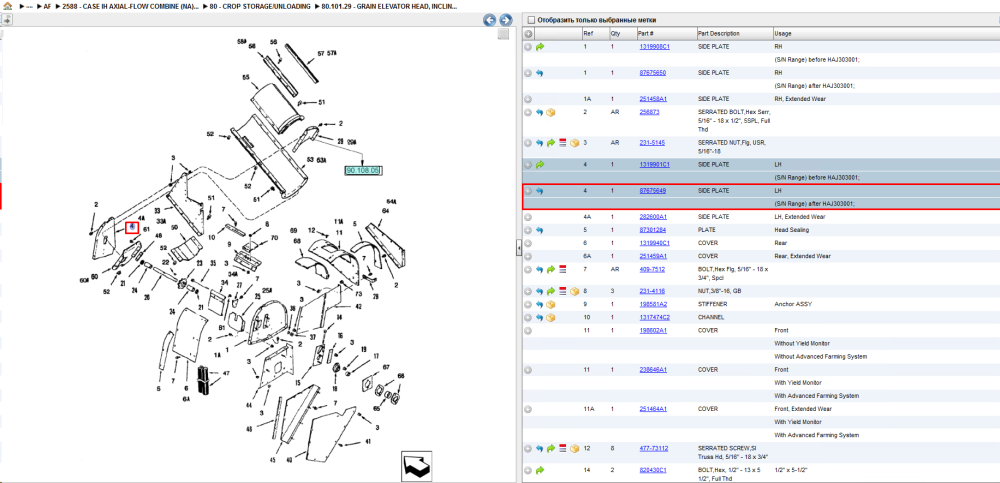Image resolution: width=1000 pixels, height=483 pixels.
Task: Click 'Anchor ASSY' usage text
Action: [x=793, y=304]
